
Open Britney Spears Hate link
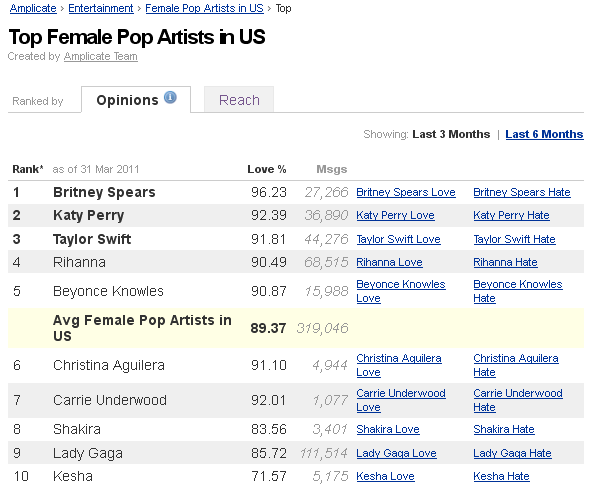click(x=522, y=192)
